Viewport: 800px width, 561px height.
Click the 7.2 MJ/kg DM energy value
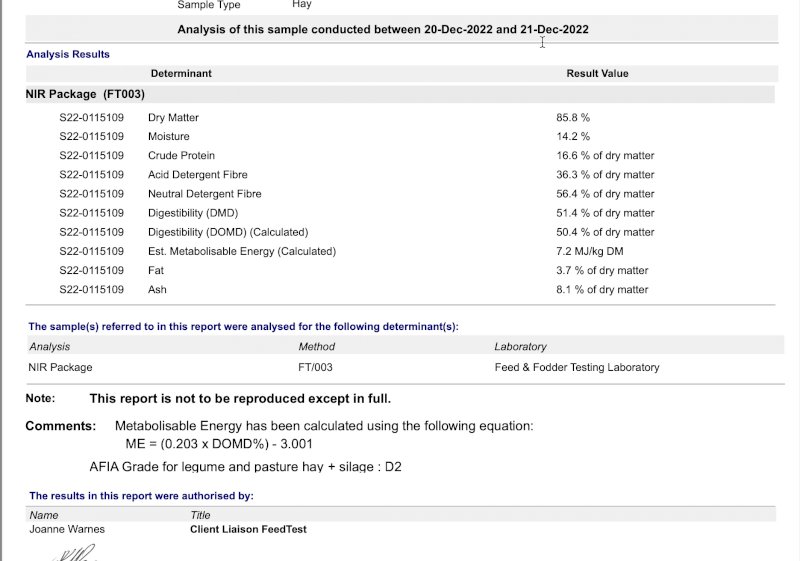[x=590, y=251]
